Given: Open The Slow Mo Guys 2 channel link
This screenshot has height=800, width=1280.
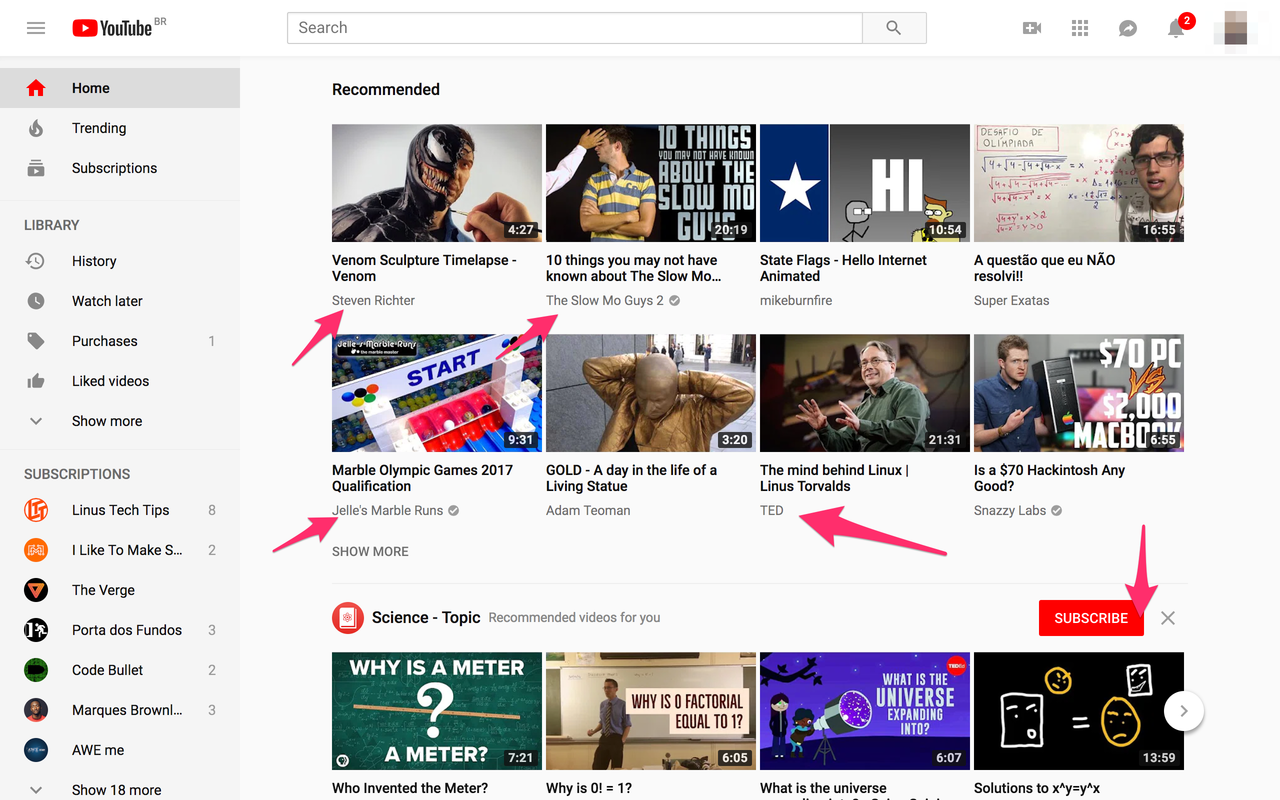Looking at the screenshot, I should coord(605,300).
